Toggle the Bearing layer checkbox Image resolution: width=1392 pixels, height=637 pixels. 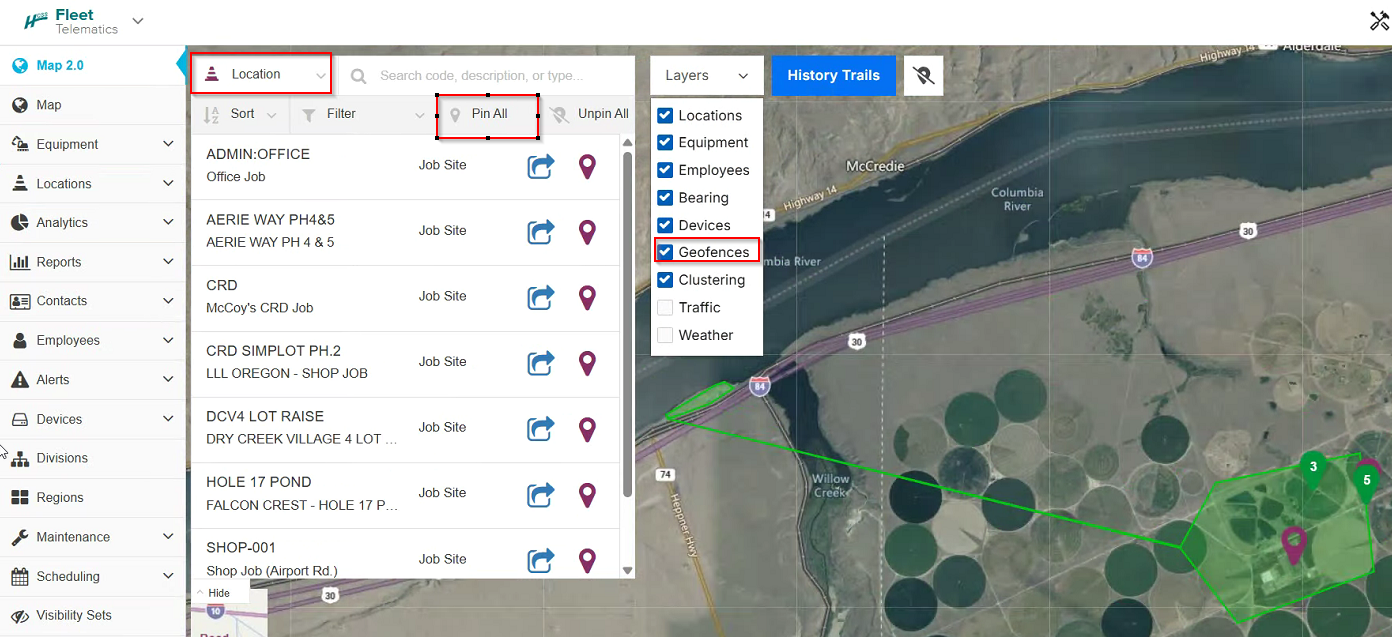tap(665, 198)
